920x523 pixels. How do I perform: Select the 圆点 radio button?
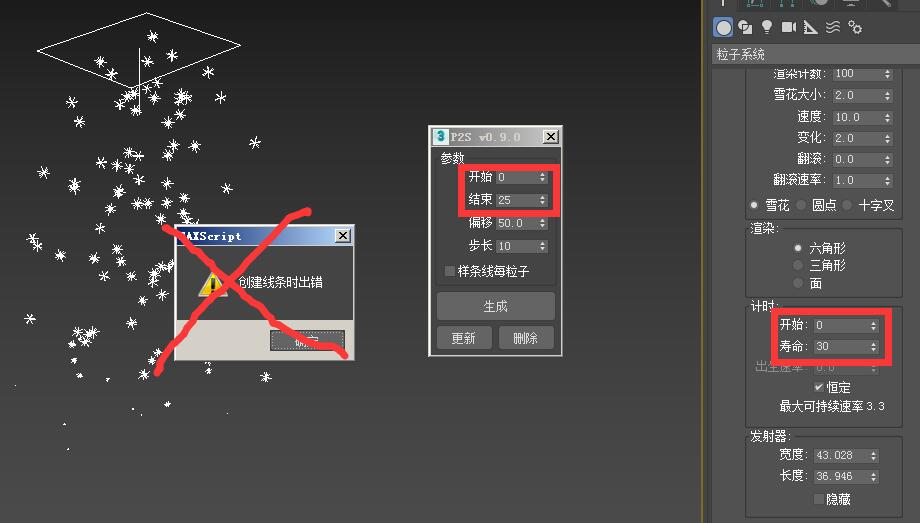(x=800, y=205)
